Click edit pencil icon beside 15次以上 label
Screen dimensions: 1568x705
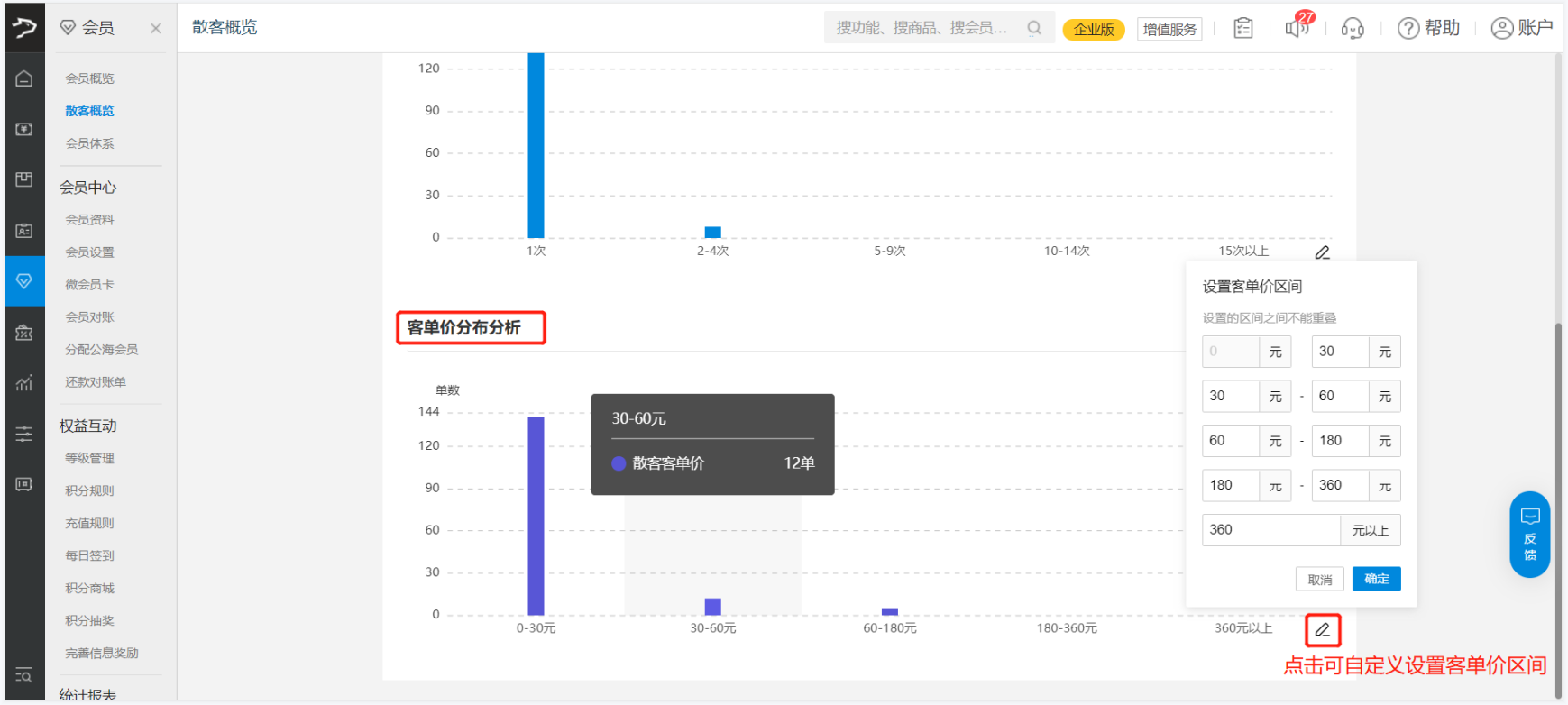(1322, 252)
